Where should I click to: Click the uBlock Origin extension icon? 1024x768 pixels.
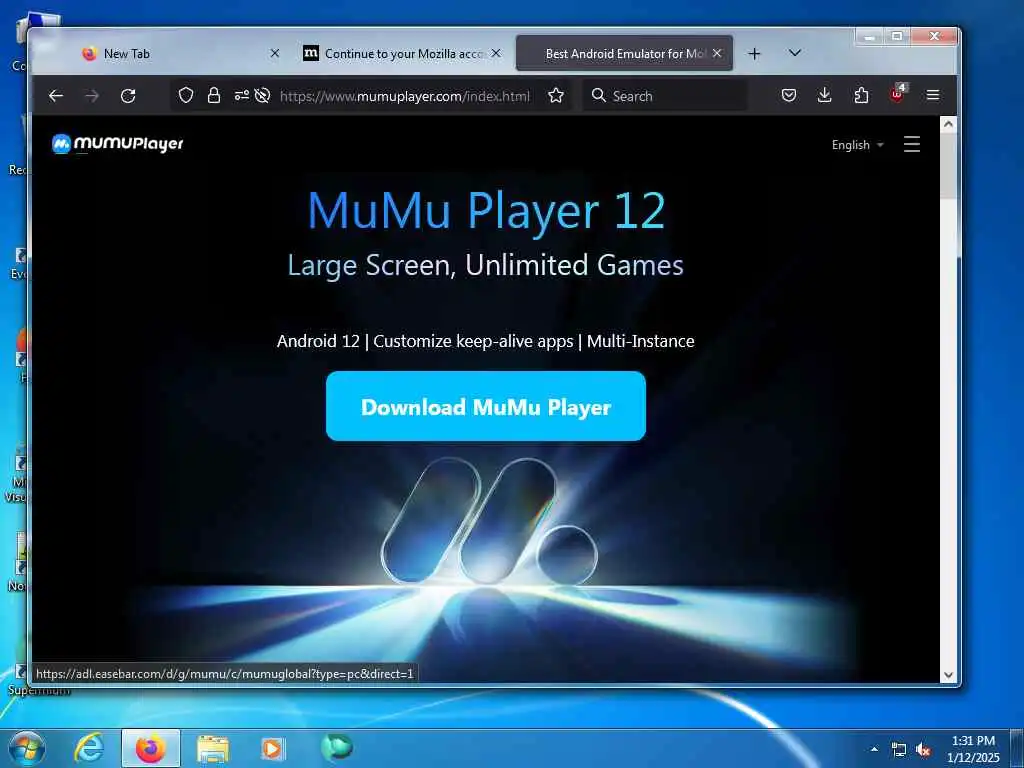click(x=898, y=94)
